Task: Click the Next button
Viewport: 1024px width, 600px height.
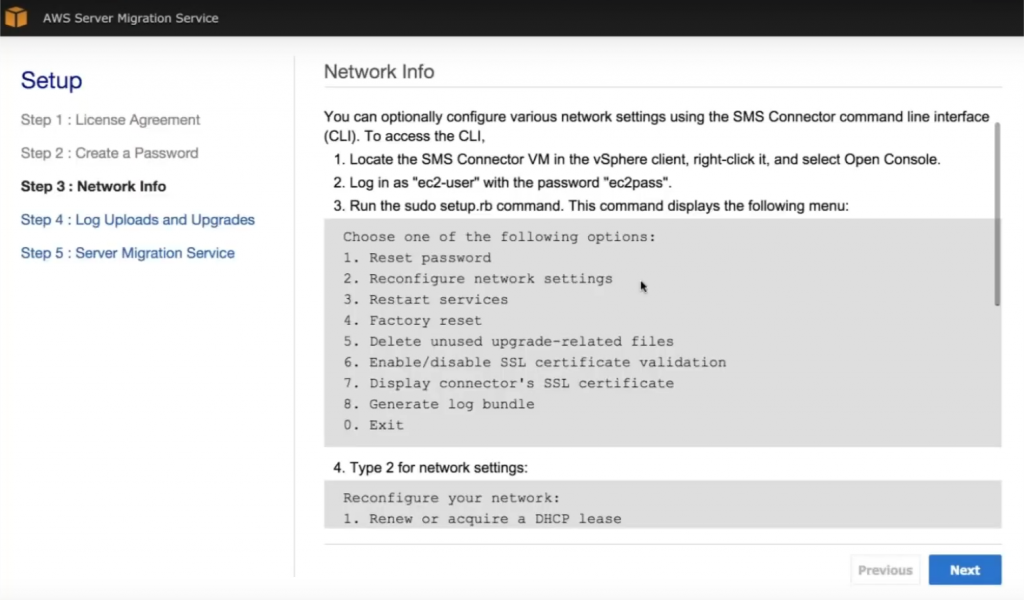Action: pyautogui.click(x=964, y=569)
